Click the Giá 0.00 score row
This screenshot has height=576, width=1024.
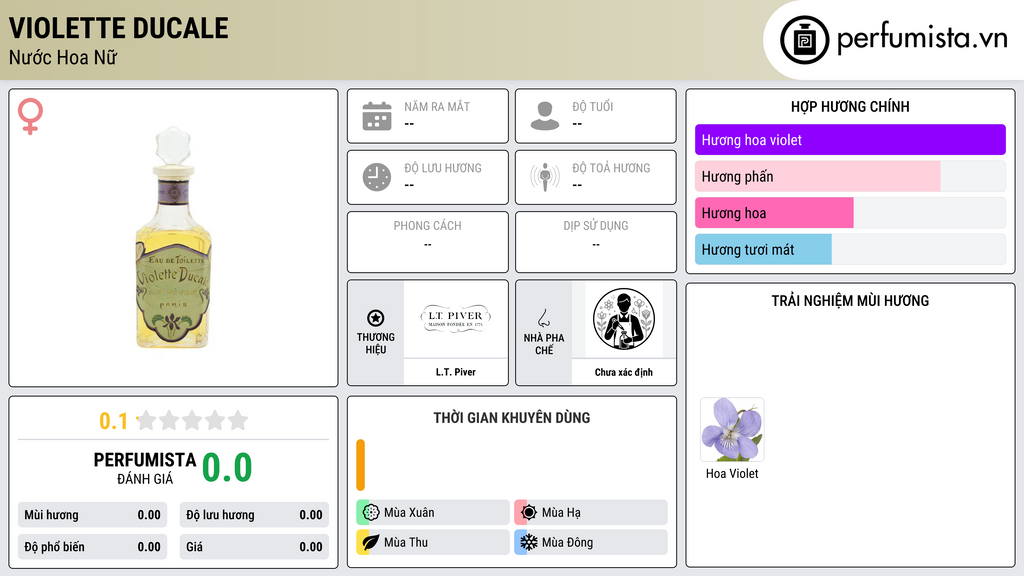[x=254, y=547]
